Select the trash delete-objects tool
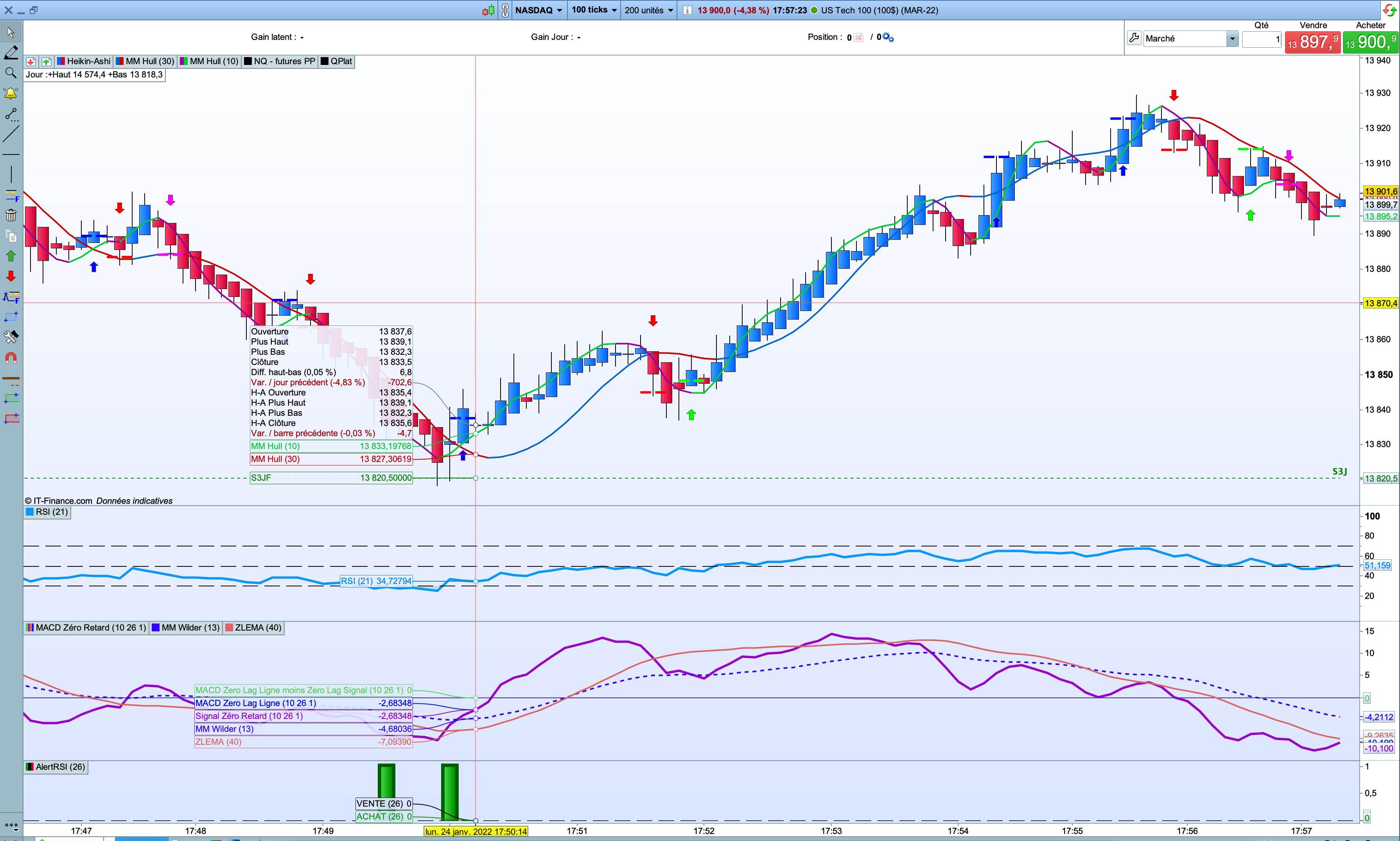This screenshot has height=841, width=1400. (x=11, y=216)
